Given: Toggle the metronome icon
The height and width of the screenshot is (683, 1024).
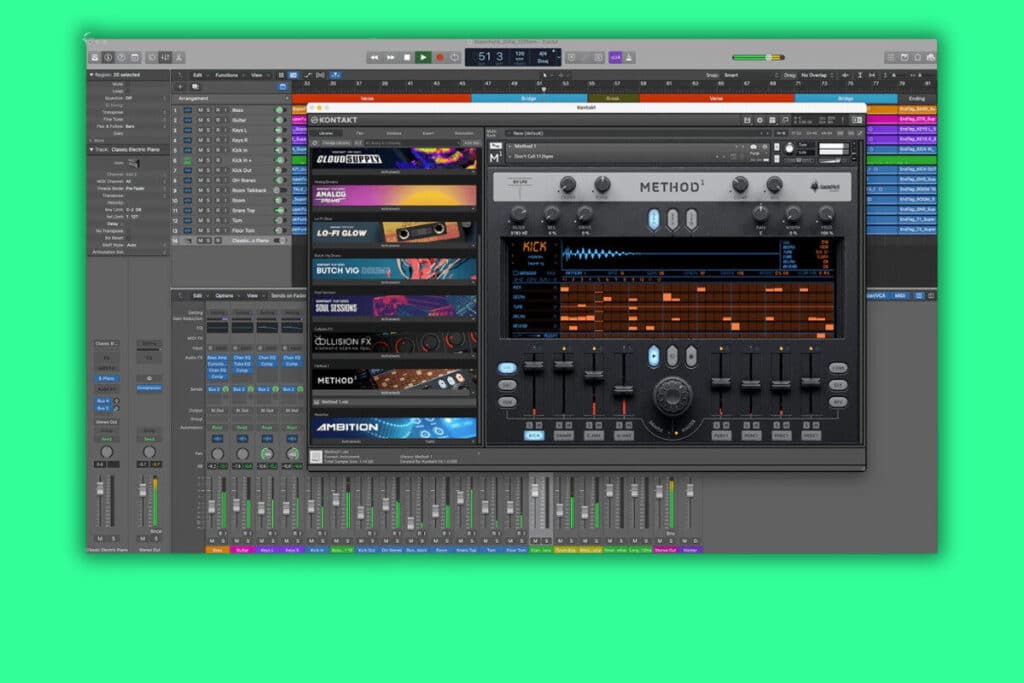Looking at the screenshot, I should 629,57.
